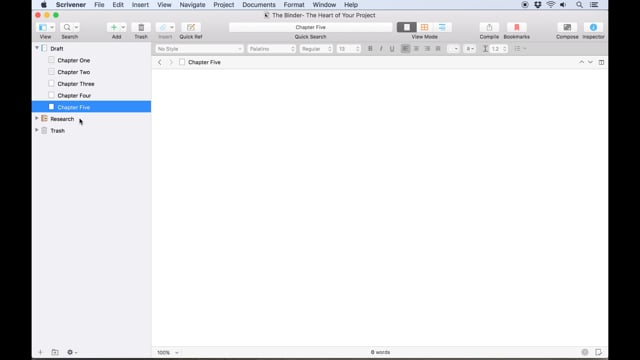The width and height of the screenshot is (640, 360).
Task: Open binder footer gear menu
Action: tap(71, 352)
